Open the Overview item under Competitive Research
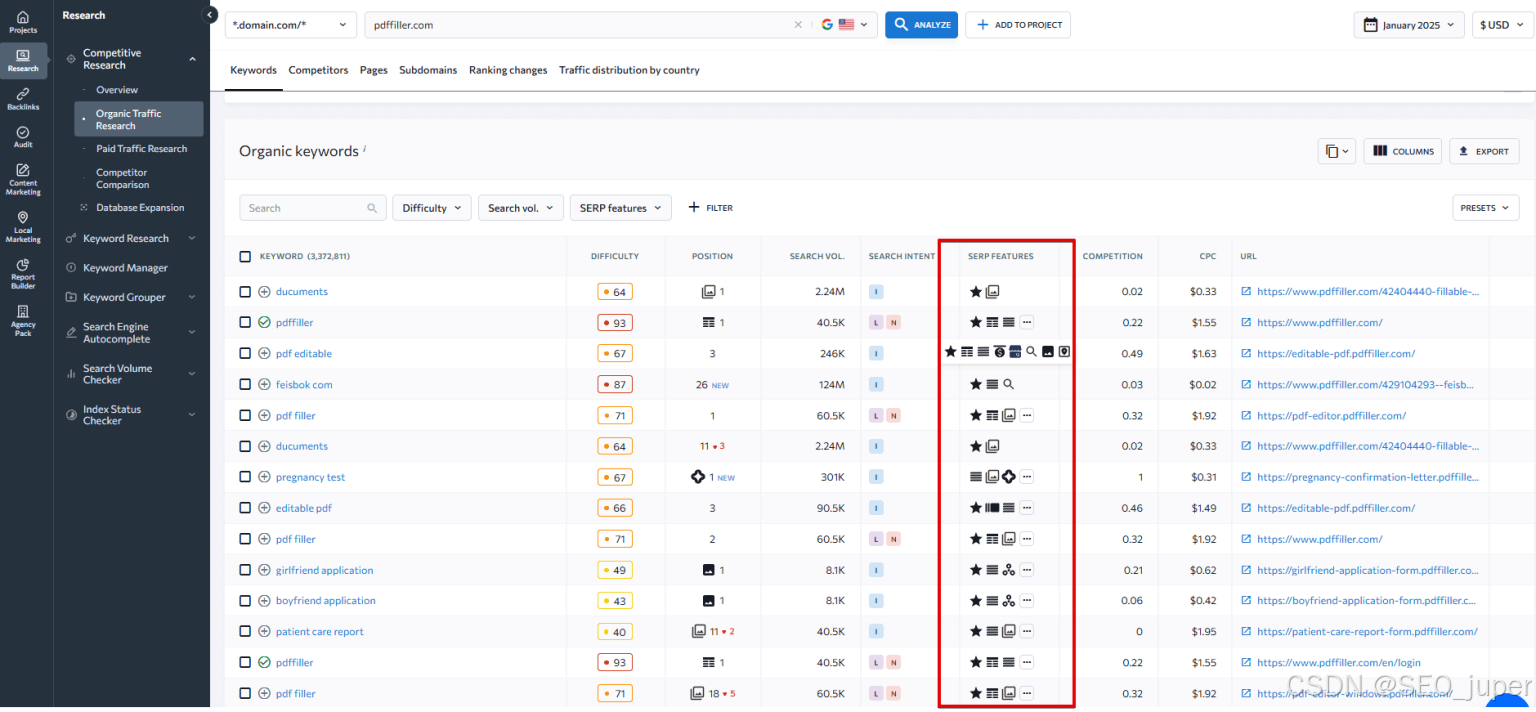Image resolution: width=1536 pixels, height=712 pixels. click(117, 90)
